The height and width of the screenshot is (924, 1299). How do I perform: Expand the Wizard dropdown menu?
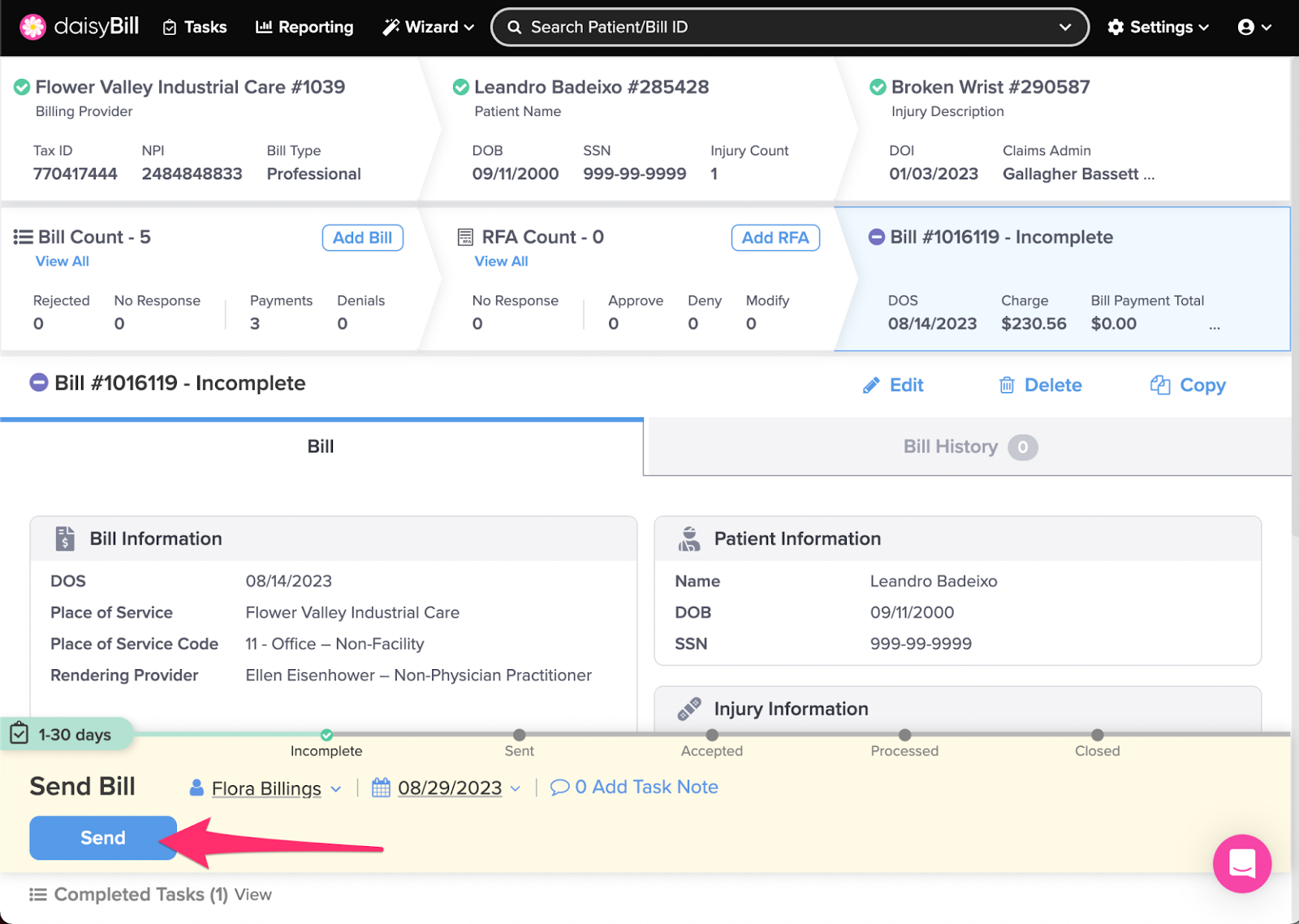(x=428, y=27)
